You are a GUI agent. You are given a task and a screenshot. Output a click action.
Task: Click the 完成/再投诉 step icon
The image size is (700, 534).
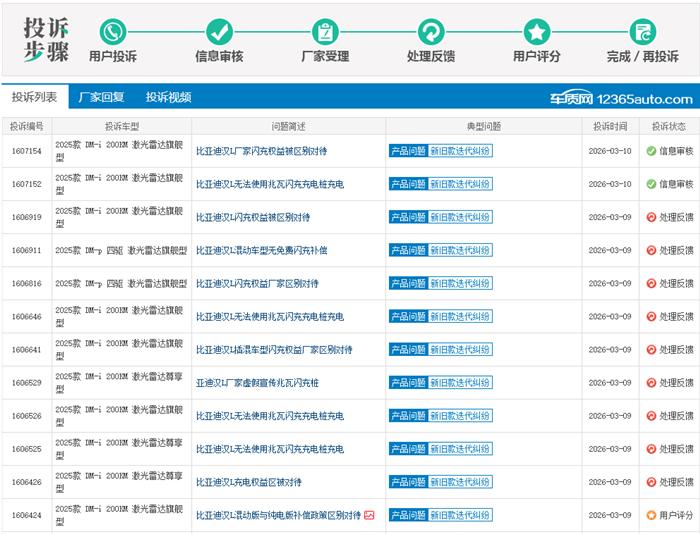pyautogui.click(x=643, y=31)
